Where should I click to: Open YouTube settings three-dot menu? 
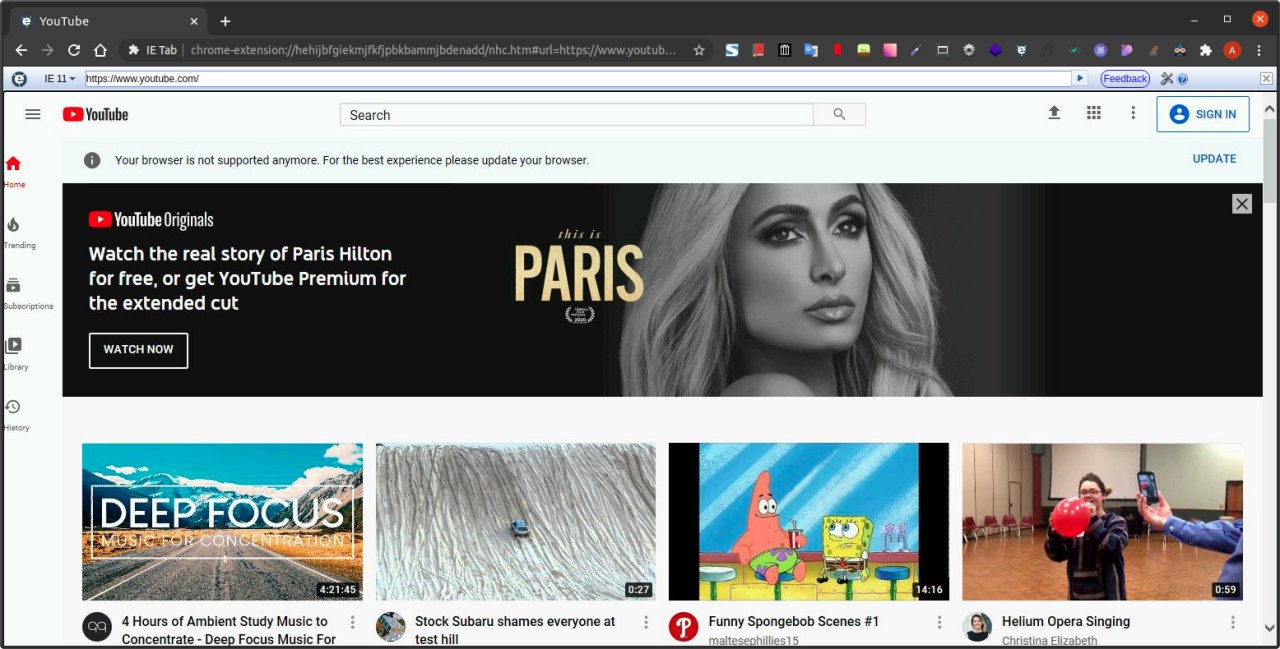tap(1133, 114)
